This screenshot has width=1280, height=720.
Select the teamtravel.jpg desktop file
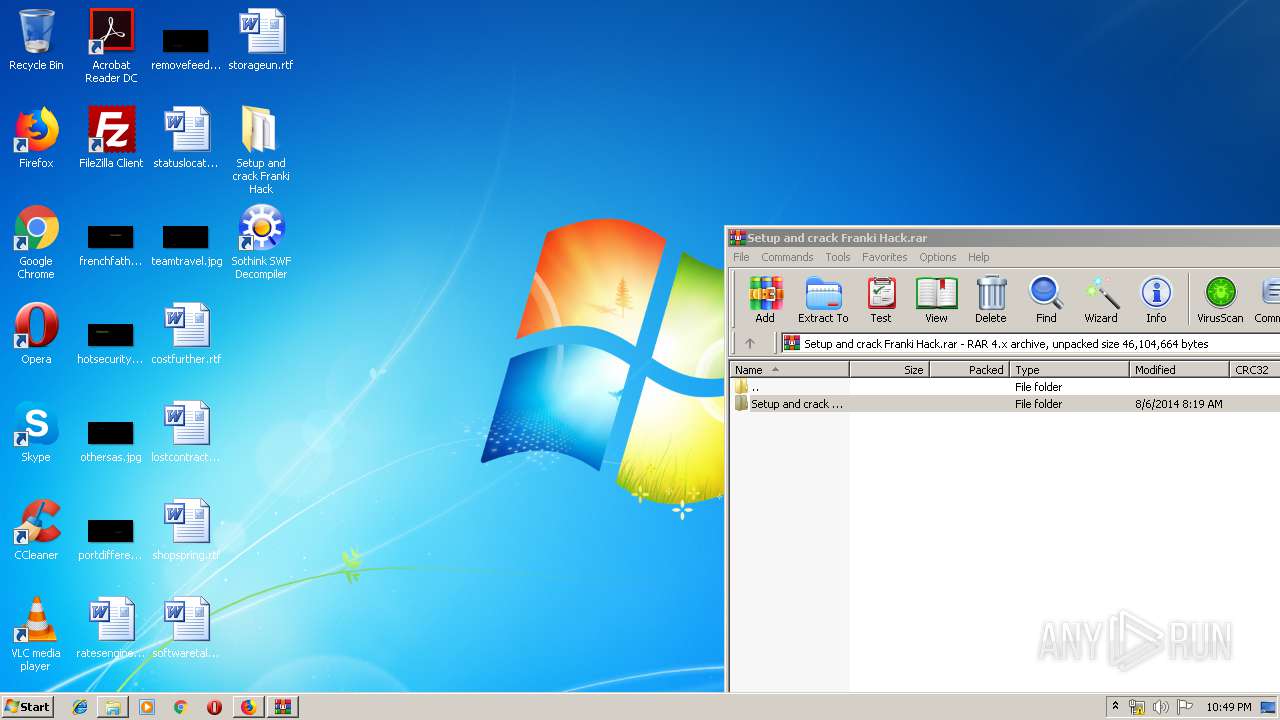(x=186, y=242)
